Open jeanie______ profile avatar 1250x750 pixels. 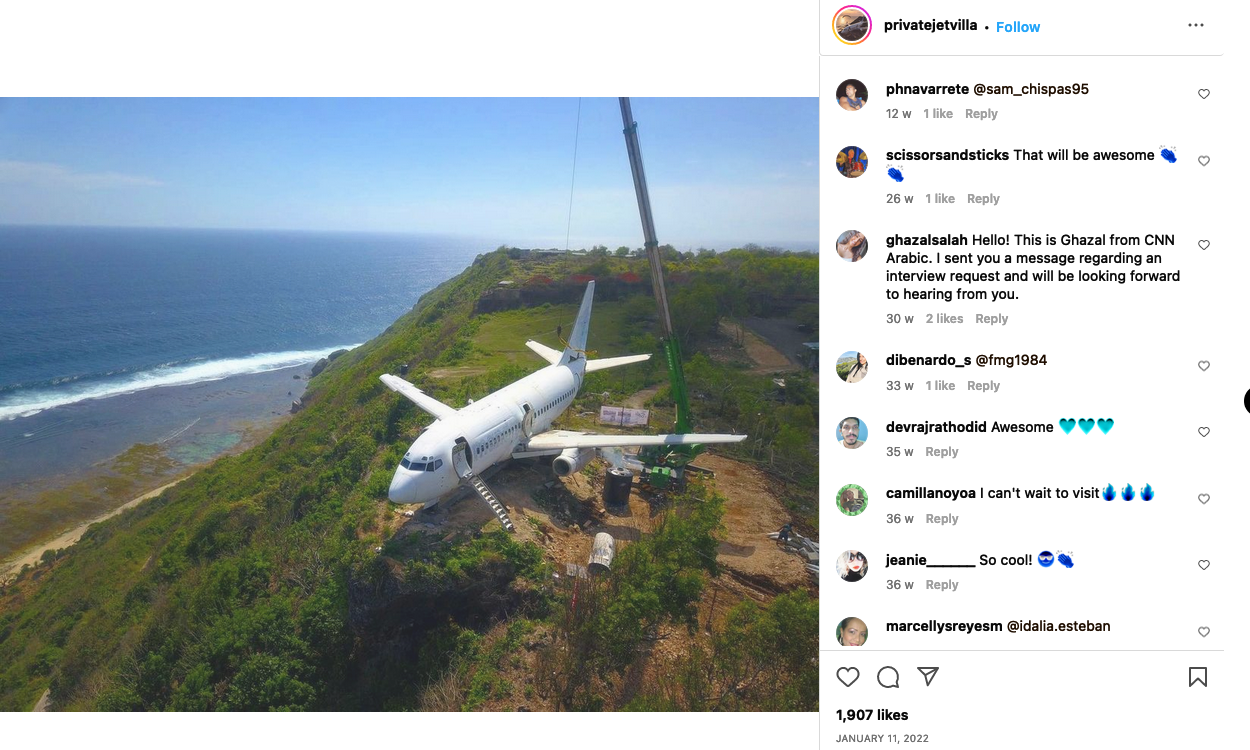(852, 566)
